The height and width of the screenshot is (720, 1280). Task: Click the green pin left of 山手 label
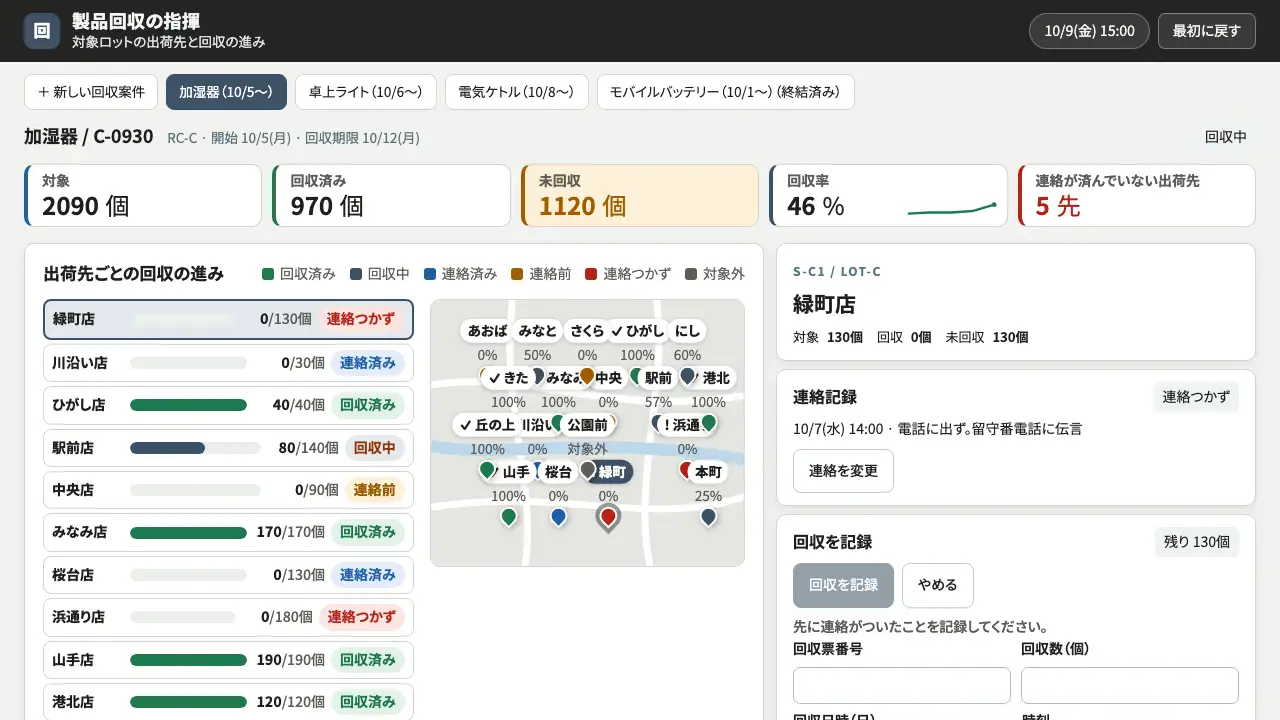(x=487, y=469)
